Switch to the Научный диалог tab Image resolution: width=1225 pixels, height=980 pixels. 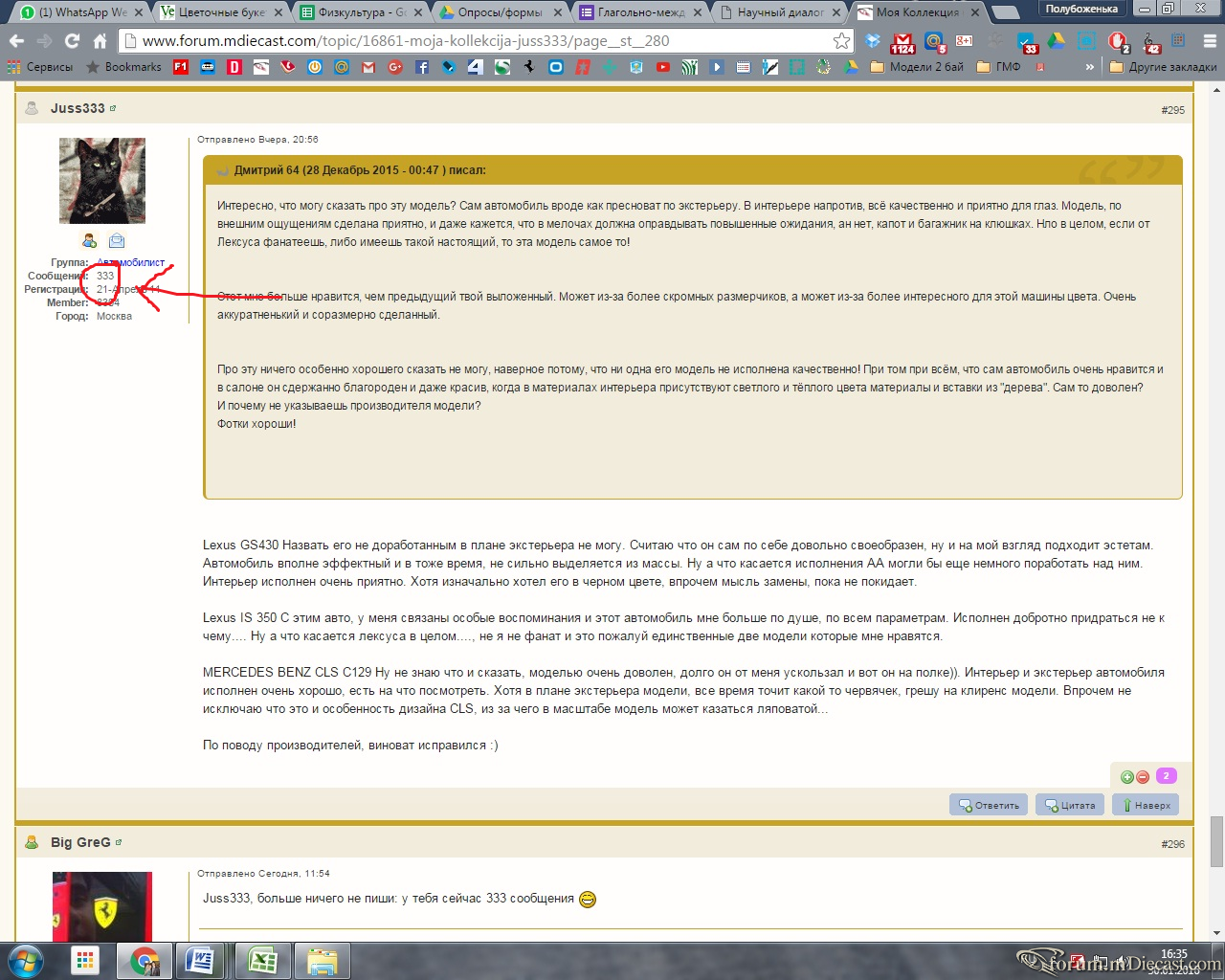(780, 12)
